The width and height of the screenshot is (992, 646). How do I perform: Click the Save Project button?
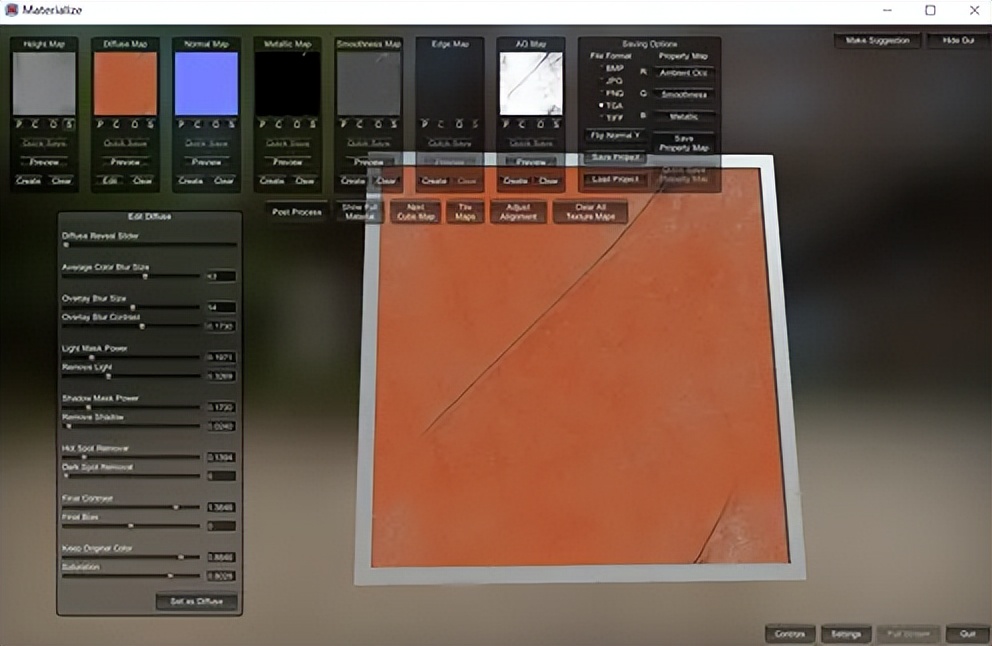coord(615,157)
